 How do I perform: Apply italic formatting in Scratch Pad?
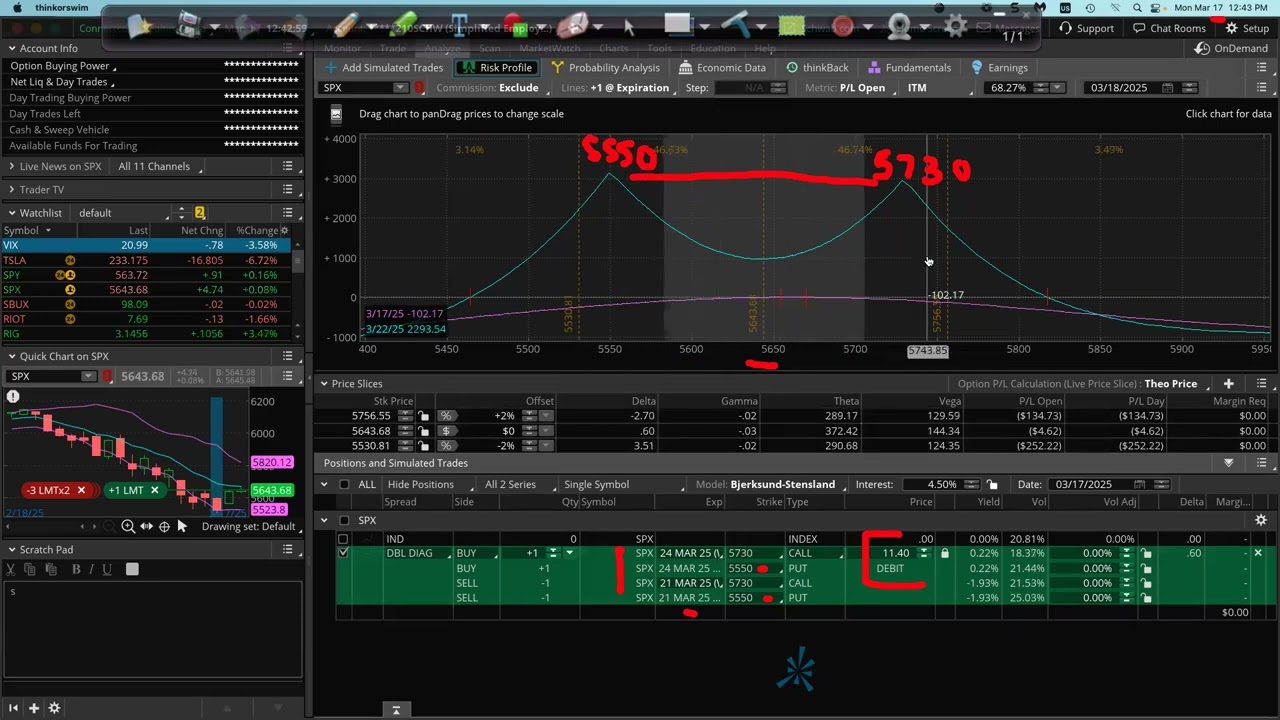coord(91,569)
